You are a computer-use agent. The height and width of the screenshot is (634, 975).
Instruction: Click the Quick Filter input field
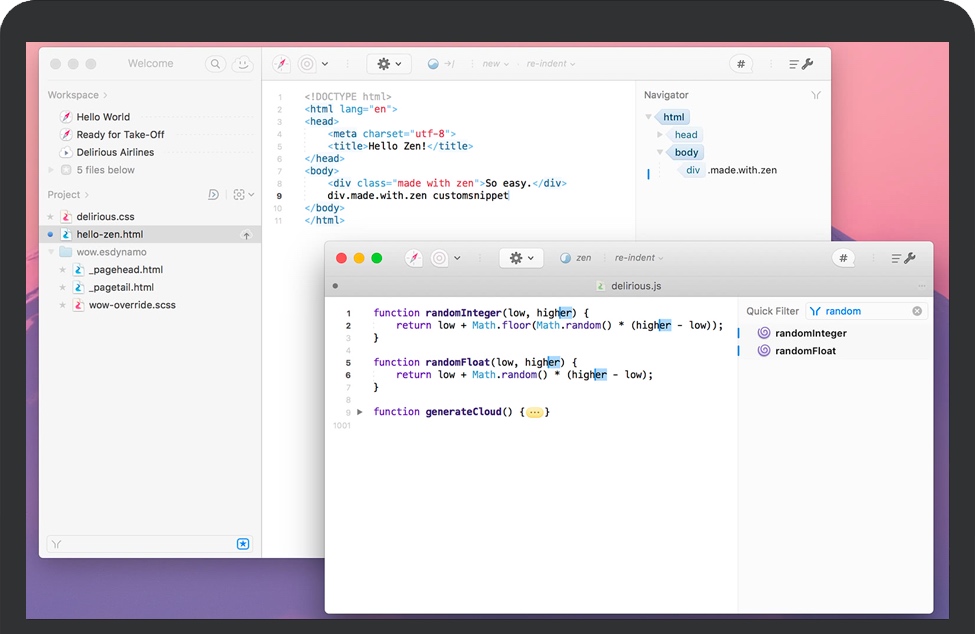[x=865, y=311]
